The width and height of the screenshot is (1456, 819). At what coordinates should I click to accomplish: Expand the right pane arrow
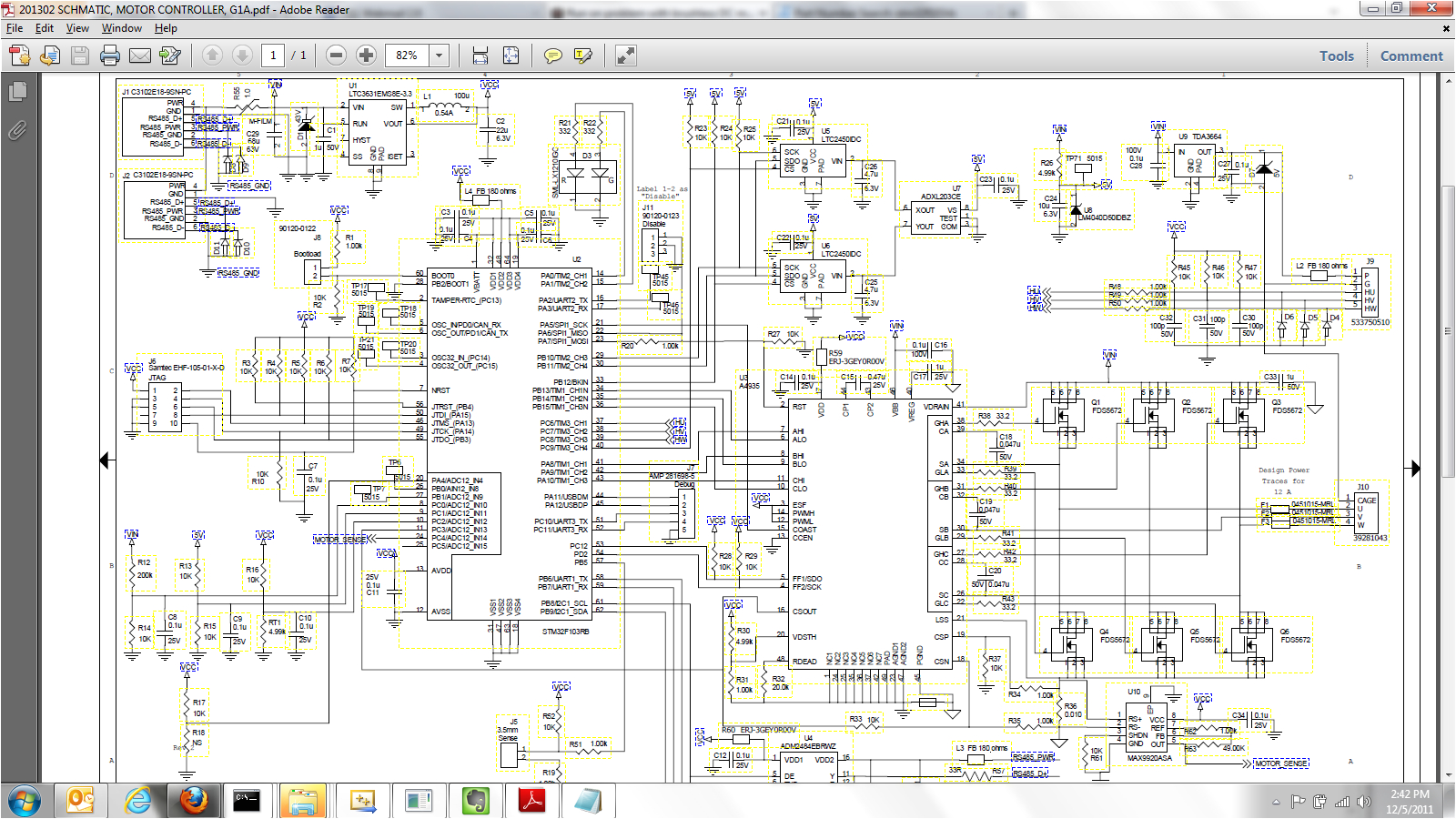pos(1414,469)
